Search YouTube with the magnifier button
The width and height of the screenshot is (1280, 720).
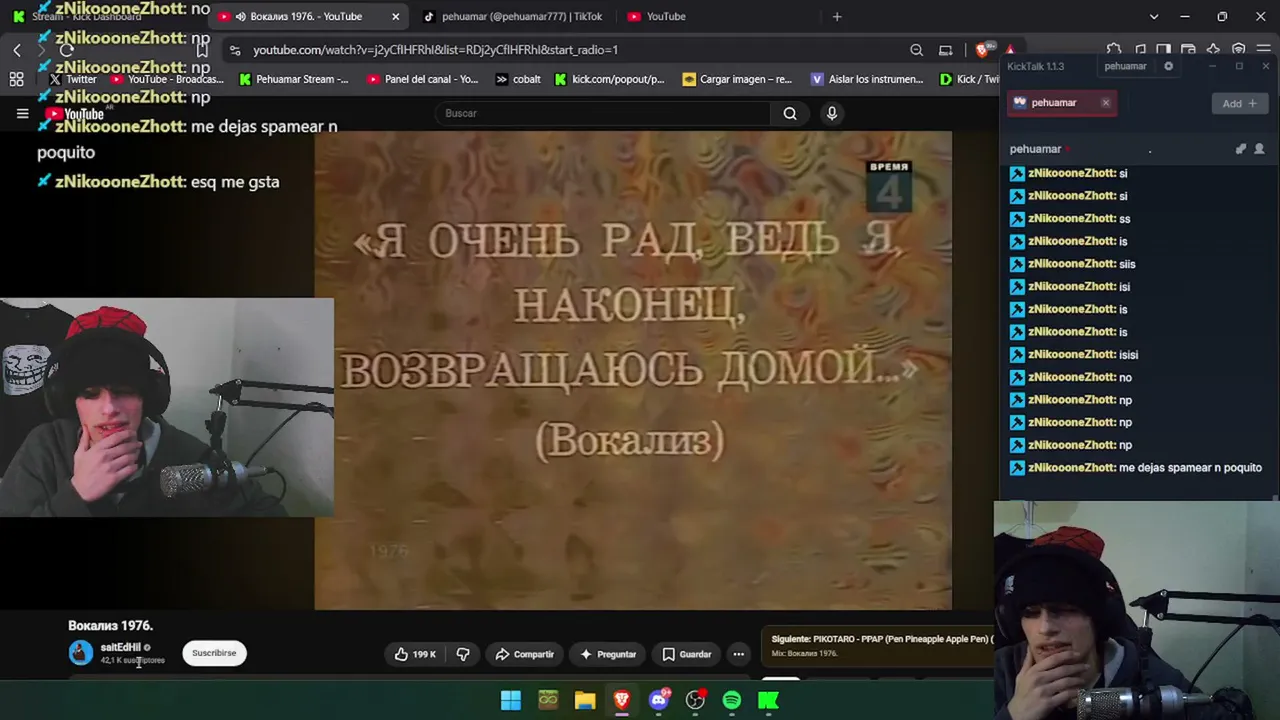point(790,113)
